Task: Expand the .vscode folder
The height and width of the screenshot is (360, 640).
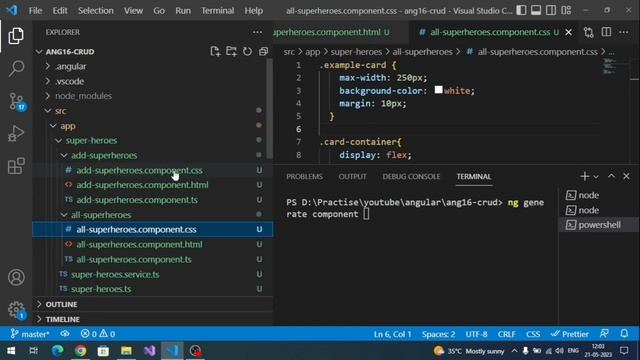Action: coord(48,81)
